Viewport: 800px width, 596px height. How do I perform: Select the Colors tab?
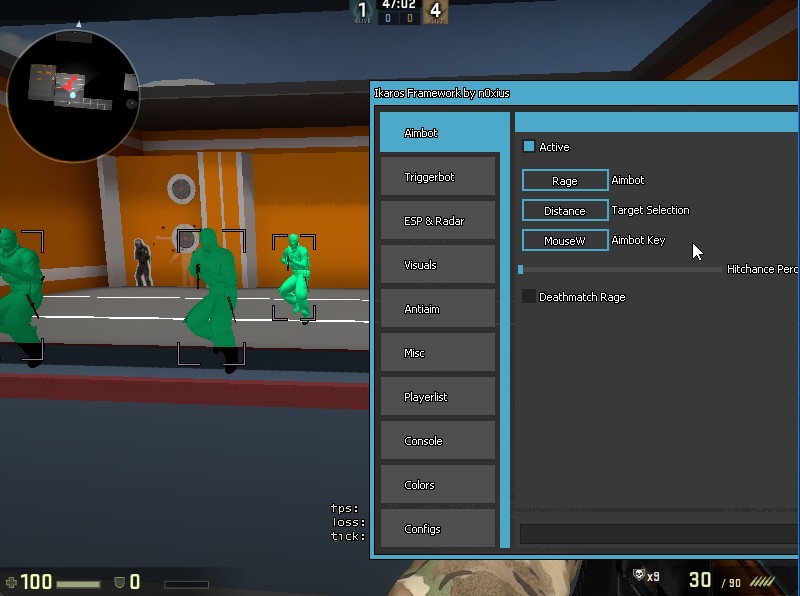coord(438,484)
